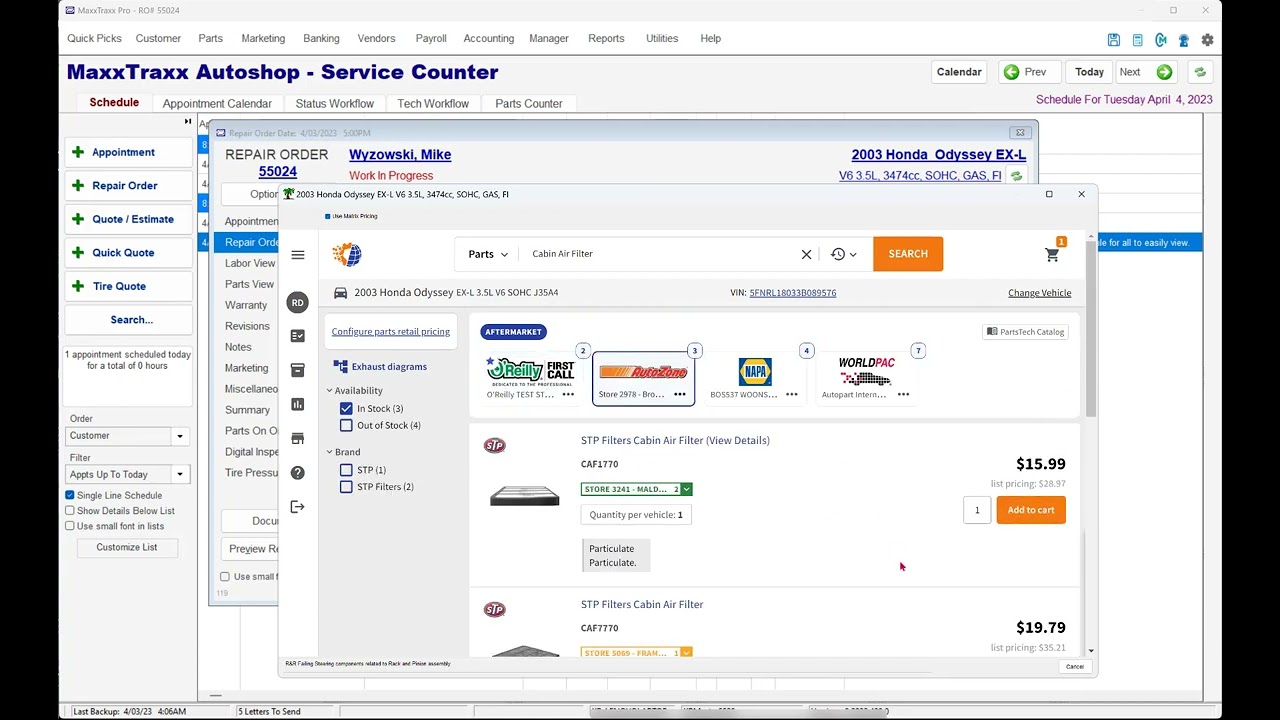
Task: Open the search history dropdown
Action: (844, 254)
